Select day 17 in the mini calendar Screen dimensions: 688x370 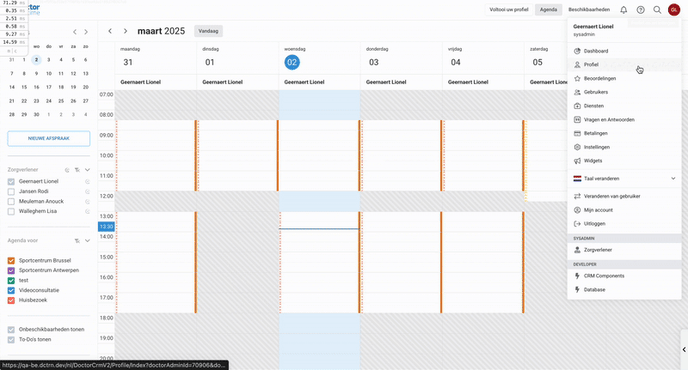click(x=49, y=87)
